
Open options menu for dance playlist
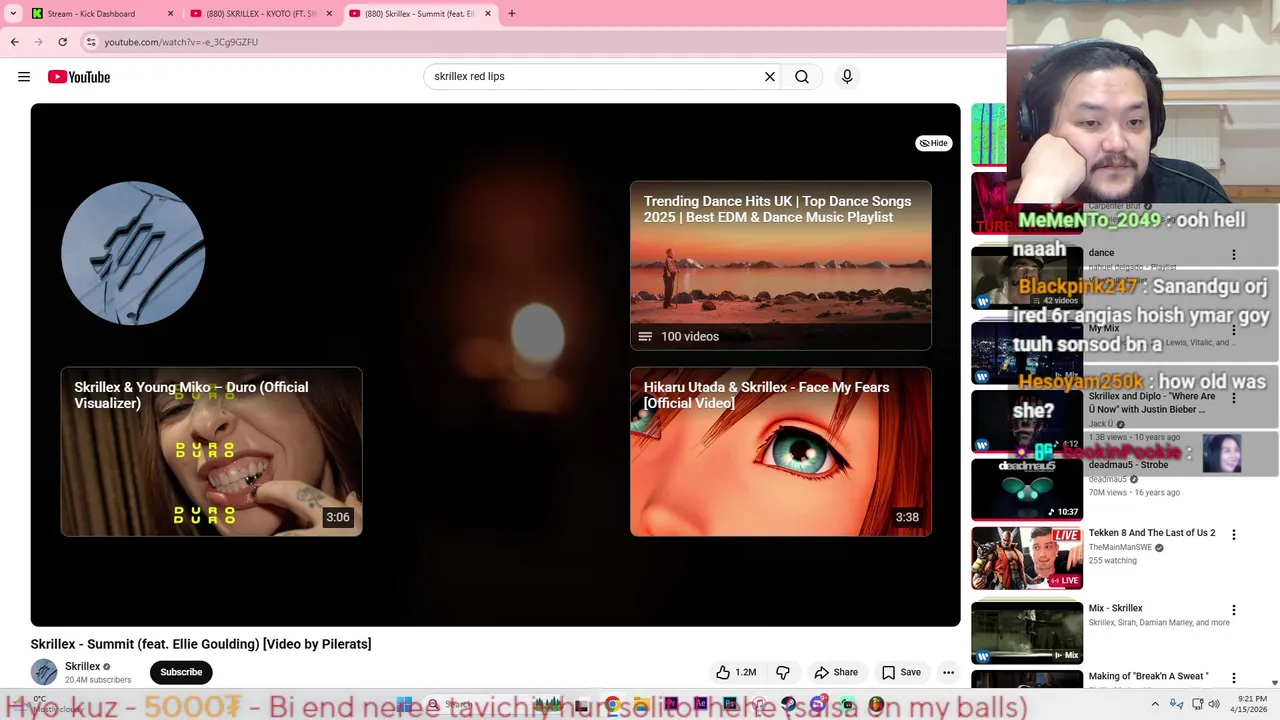[1233, 255]
